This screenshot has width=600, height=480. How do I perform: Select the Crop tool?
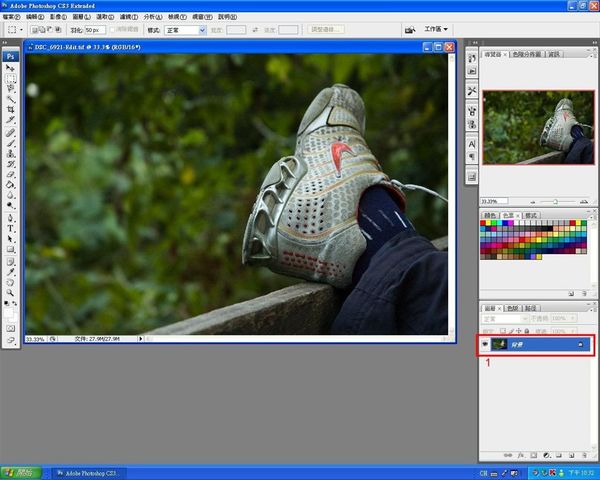(x=10, y=109)
